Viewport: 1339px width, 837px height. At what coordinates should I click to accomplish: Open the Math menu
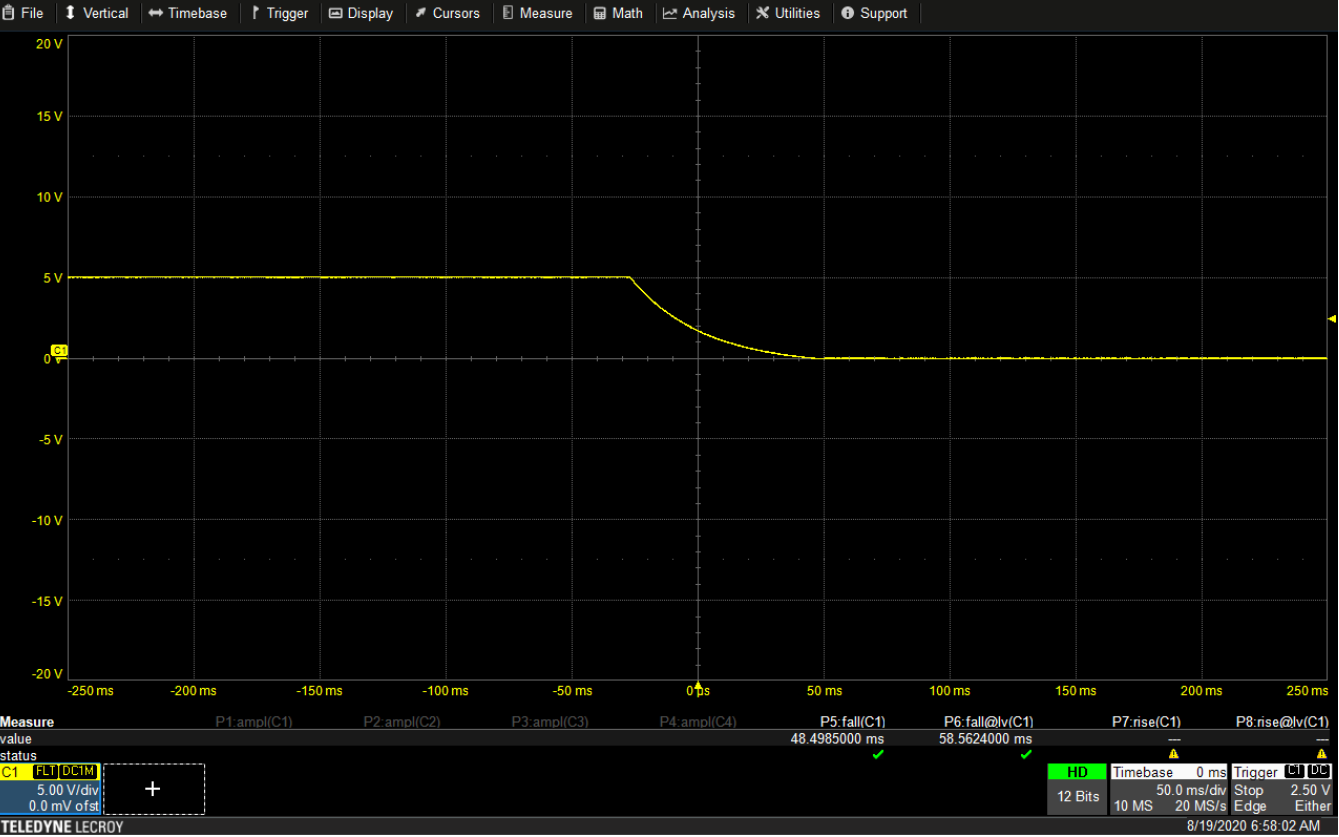618,13
